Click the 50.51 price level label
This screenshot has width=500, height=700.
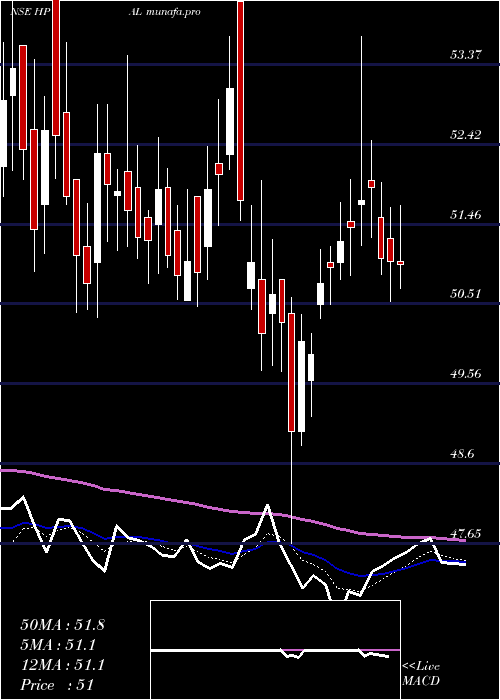click(465, 294)
